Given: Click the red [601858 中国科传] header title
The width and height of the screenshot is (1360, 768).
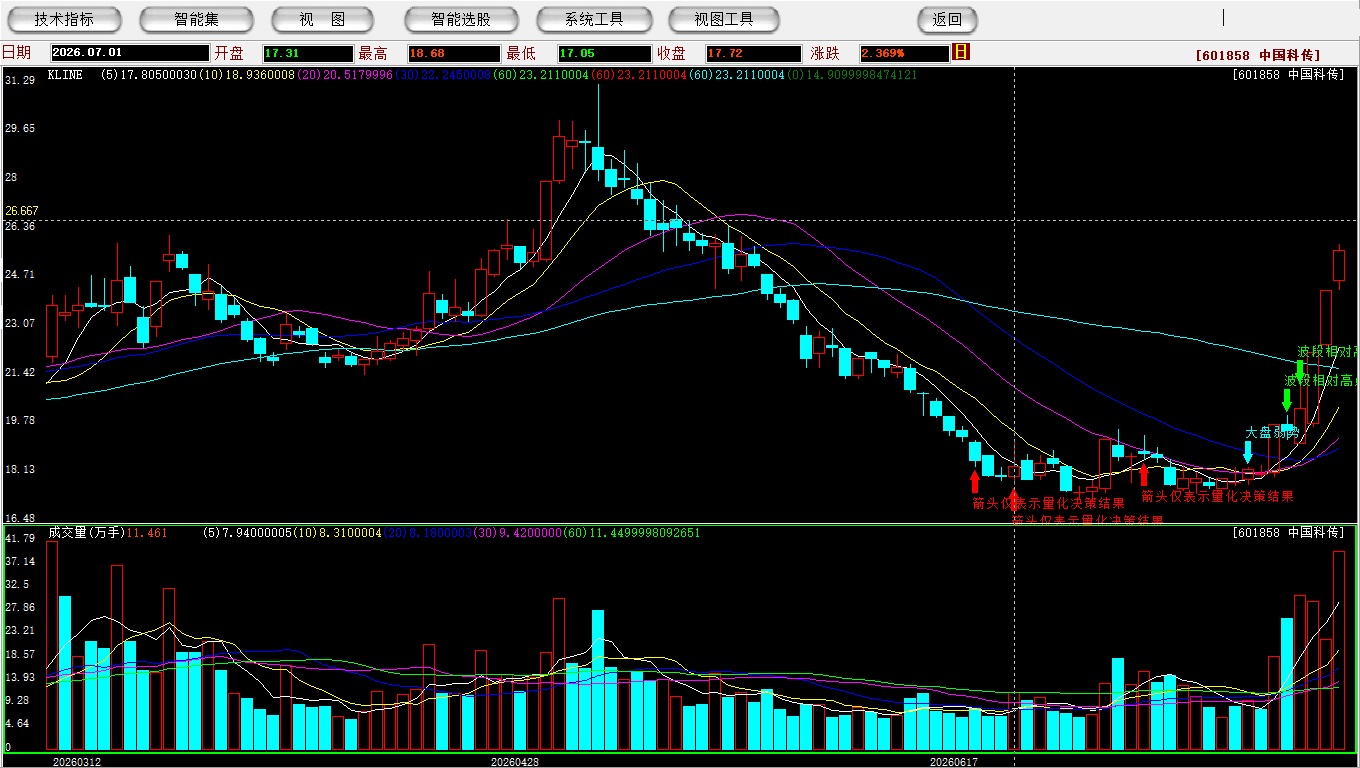Looking at the screenshot, I should click(x=1258, y=55).
